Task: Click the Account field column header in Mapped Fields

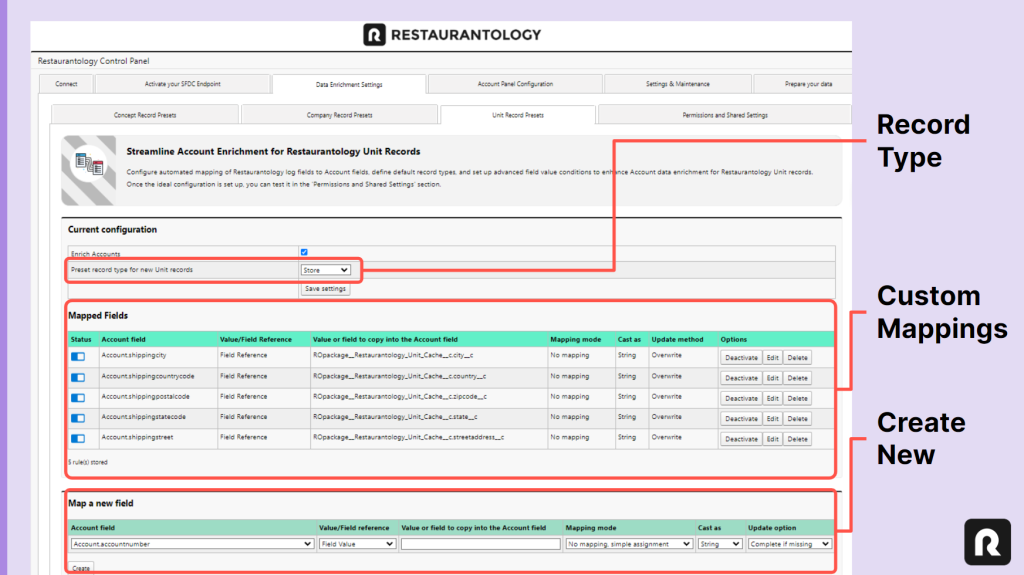Action: click(123, 339)
